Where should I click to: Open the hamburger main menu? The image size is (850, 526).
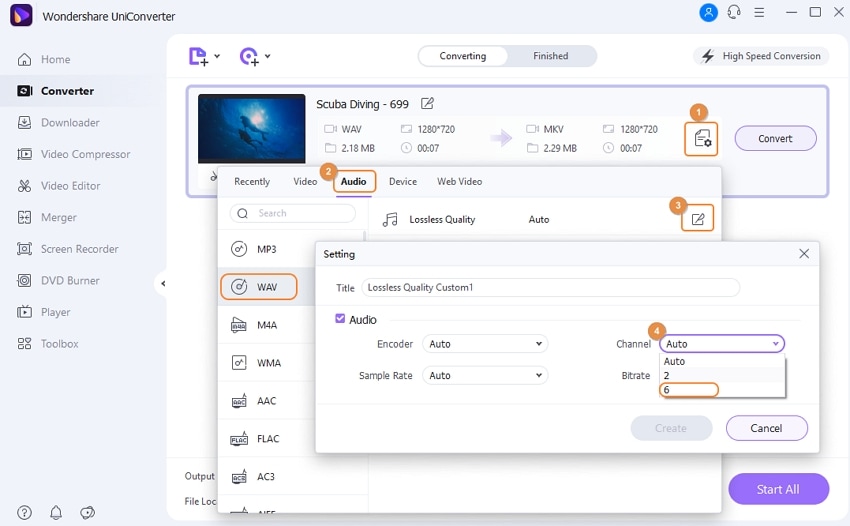tap(759, 12)
